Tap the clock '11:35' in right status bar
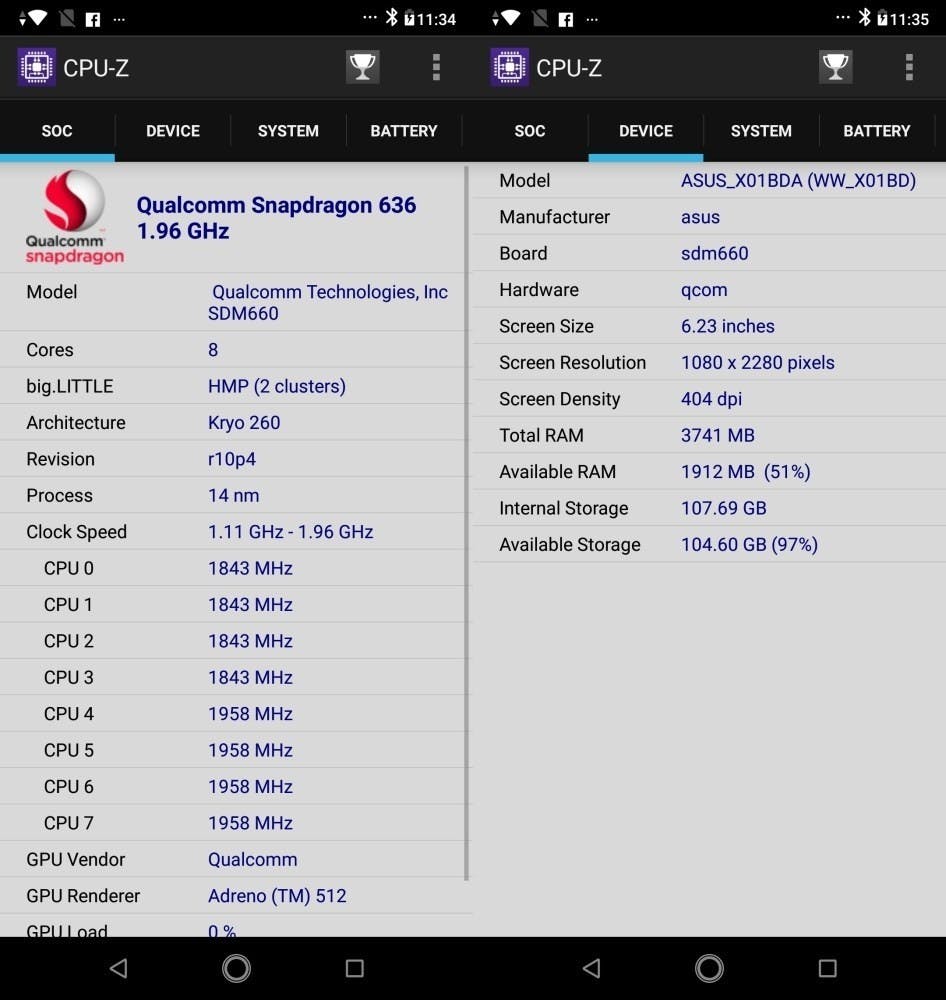 909,19
